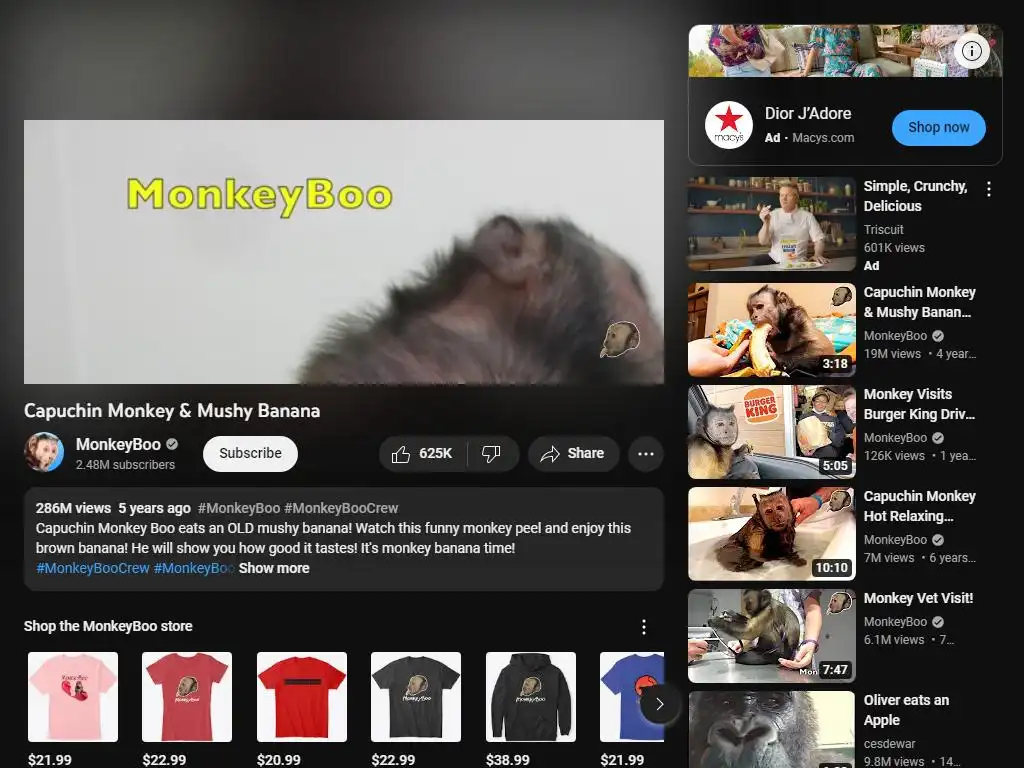The width and height of the screenshot is (1024, 768).
Task: Click the 286M views text
Action: pyautogui.click(x=73, y=508)
